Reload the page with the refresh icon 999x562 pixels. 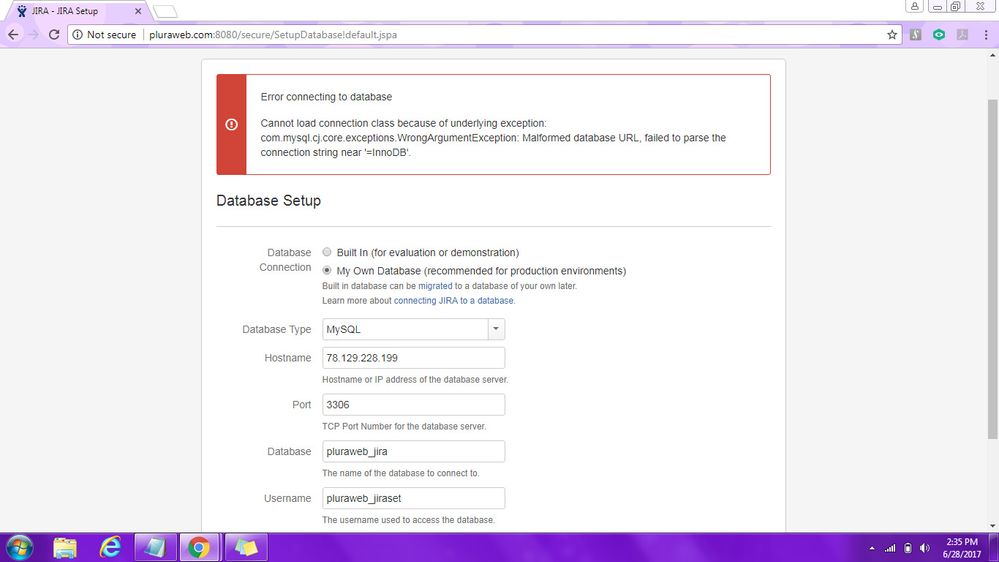[54, 34]
